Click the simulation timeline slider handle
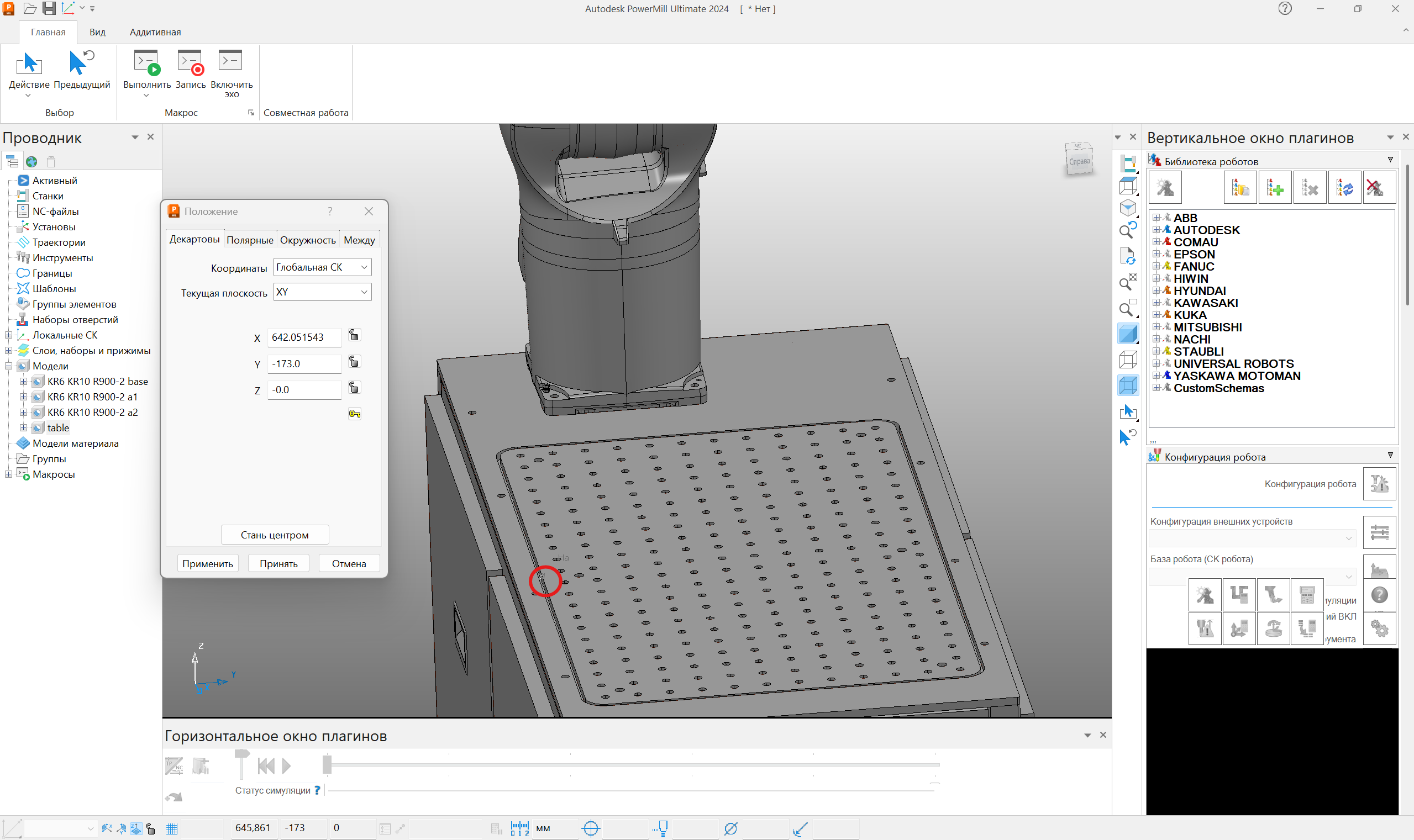This screenshot has width=1414, height=840. tap(327, 764)
